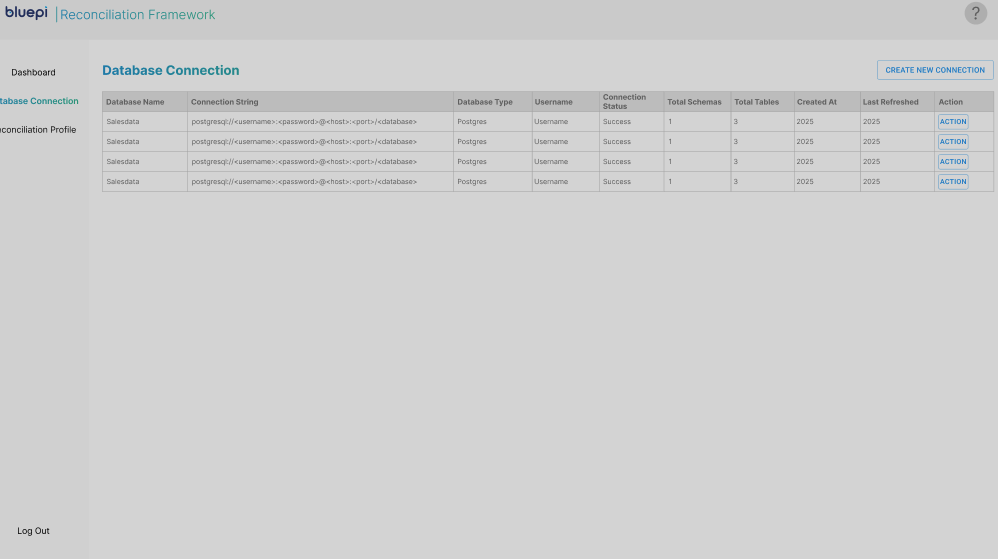Click the Created At column header
Screen dimensions: 998x559
pos(817,102)
